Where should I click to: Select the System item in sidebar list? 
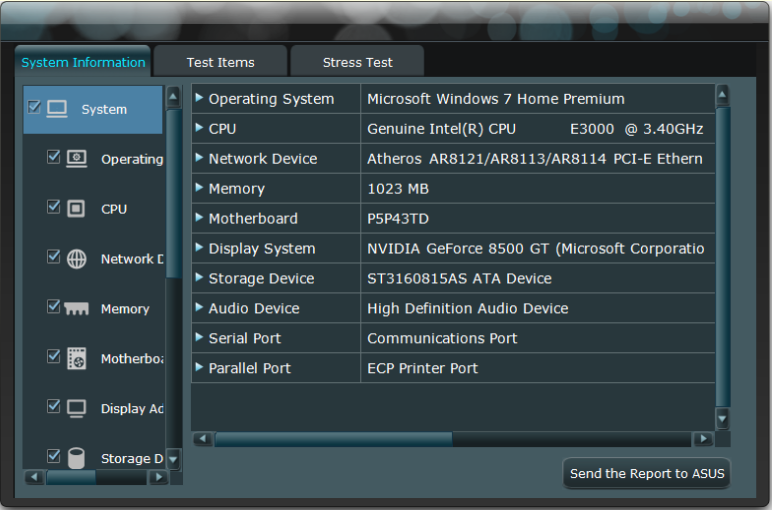point(93,109)
